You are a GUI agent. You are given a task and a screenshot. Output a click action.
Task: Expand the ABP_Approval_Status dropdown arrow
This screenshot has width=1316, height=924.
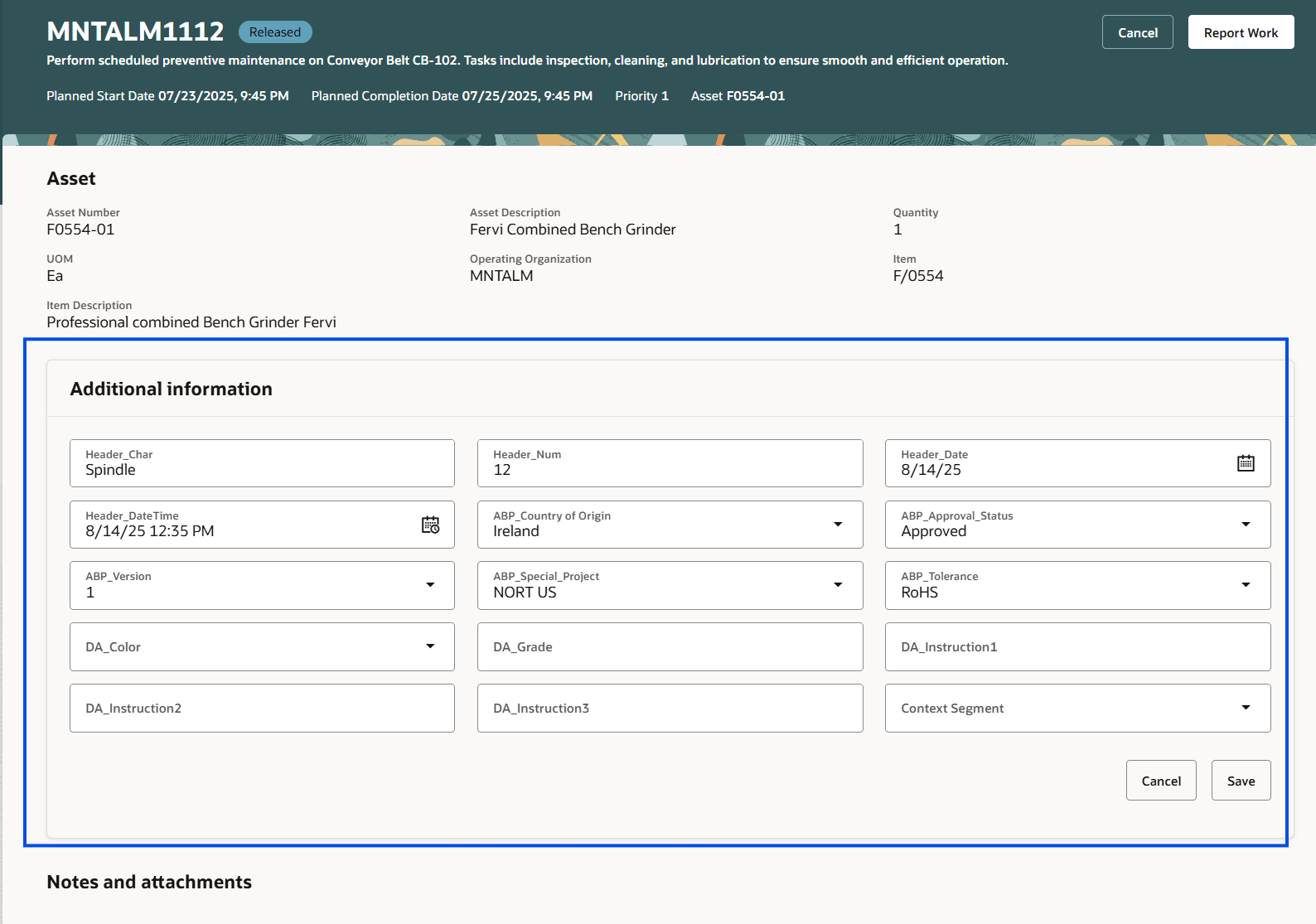pyautogui.click(x=1245, y=525)
